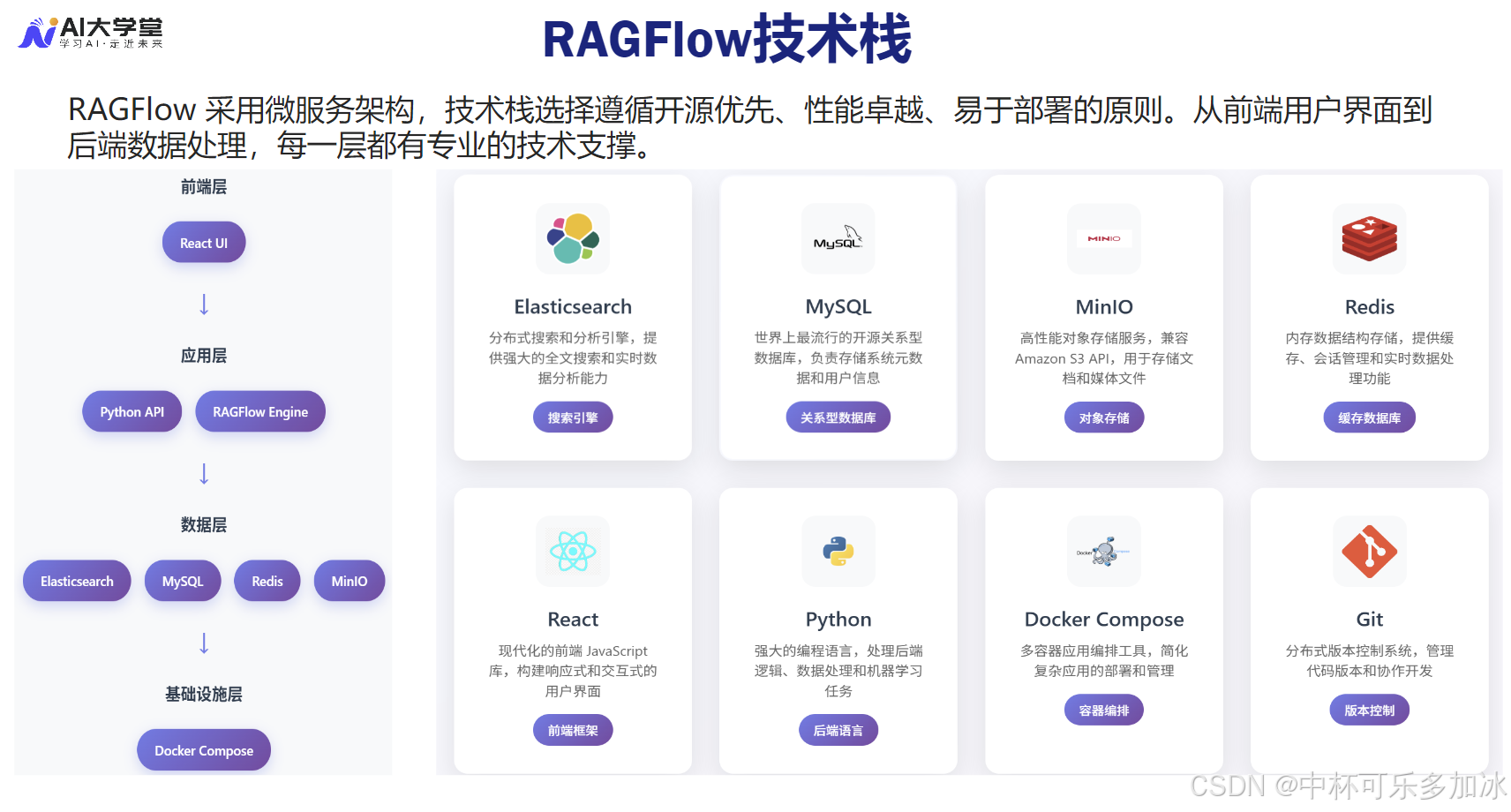Click the 版本控制 tag on Git card
The image size is (1511, 812).
1369,709
